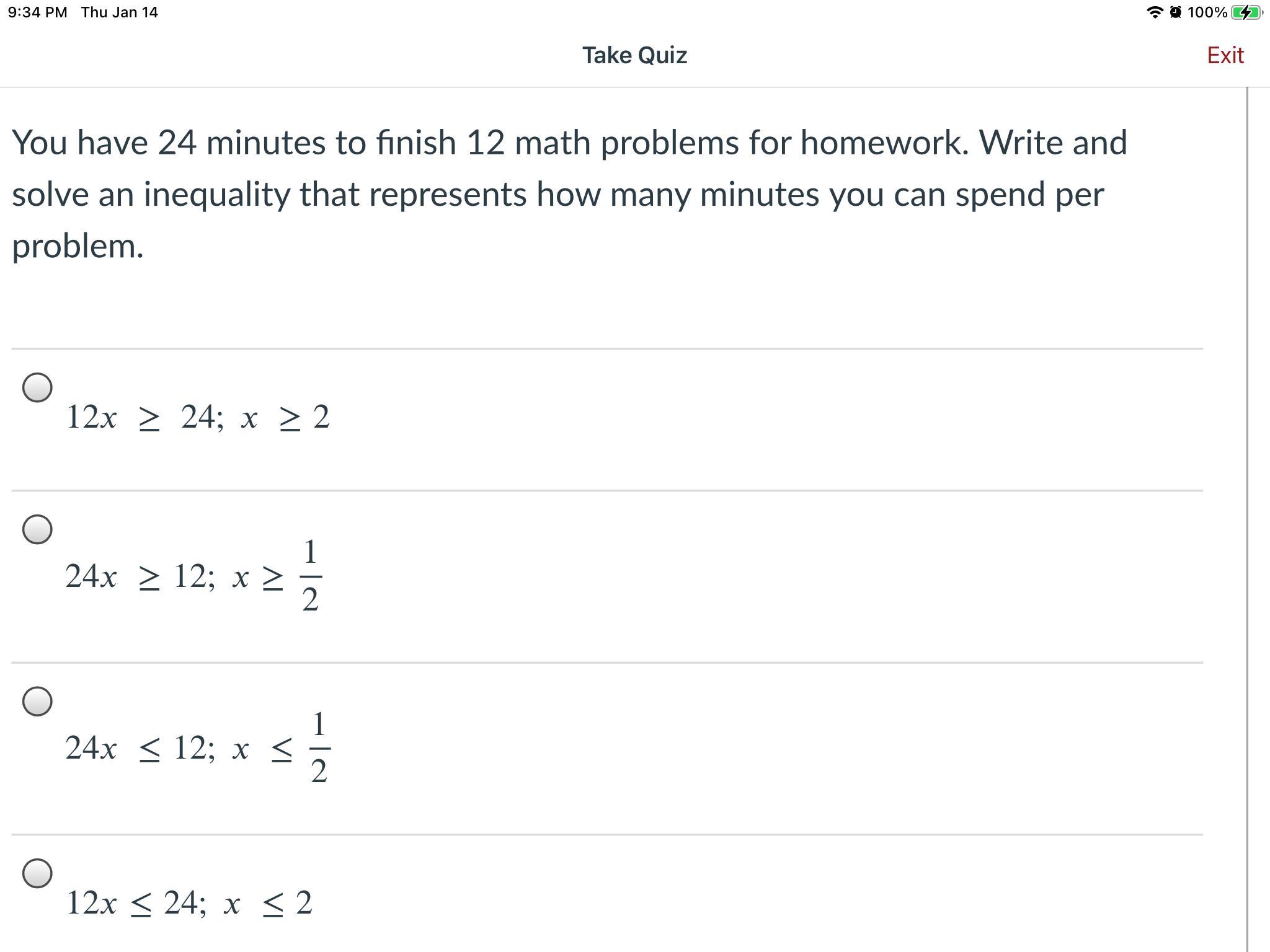Viewport: 1270px width, 952px height.
Task: Pick the radio button for 12x ≤ 24
Action: pos(37,873)
